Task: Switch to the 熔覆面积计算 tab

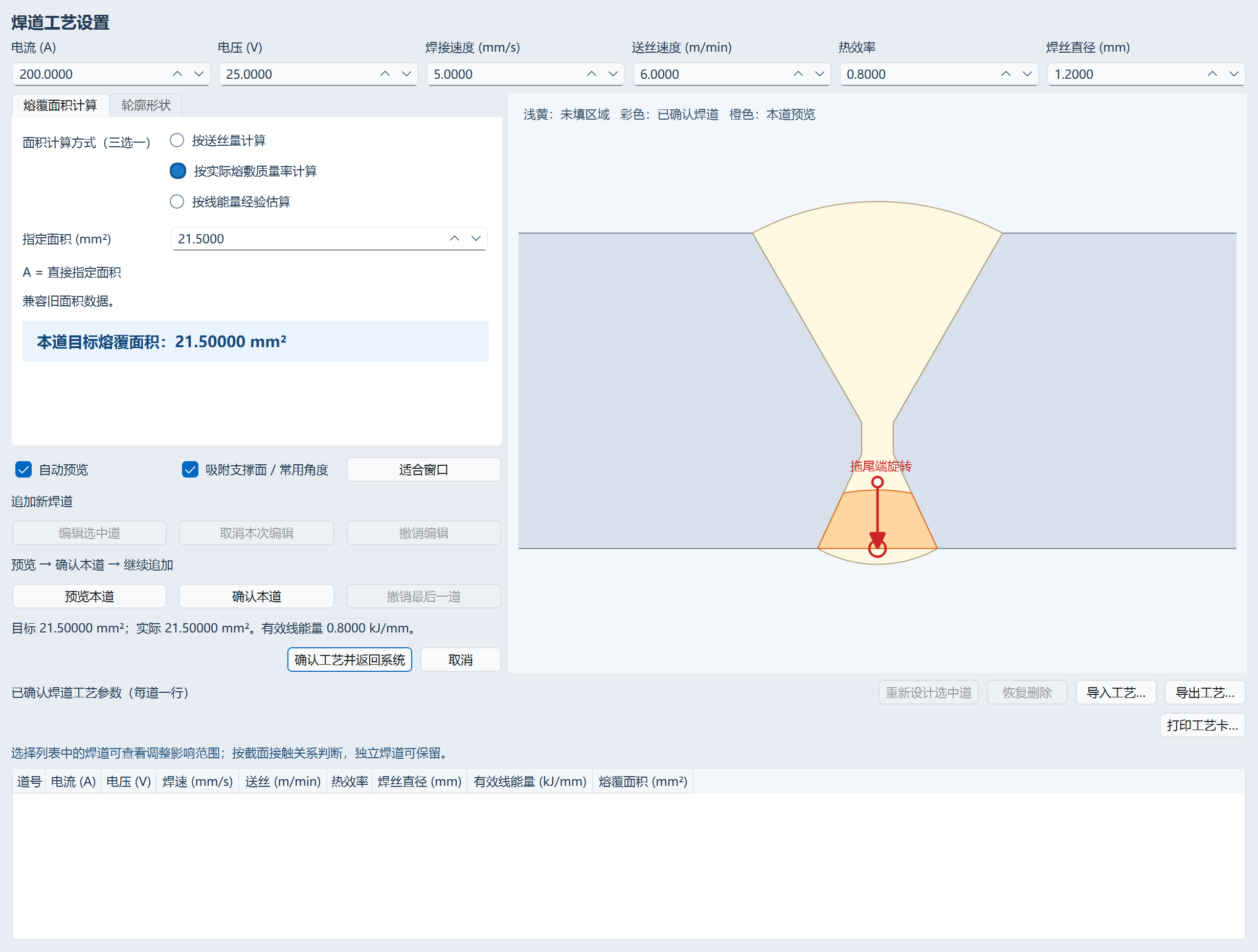Action: 60,105
